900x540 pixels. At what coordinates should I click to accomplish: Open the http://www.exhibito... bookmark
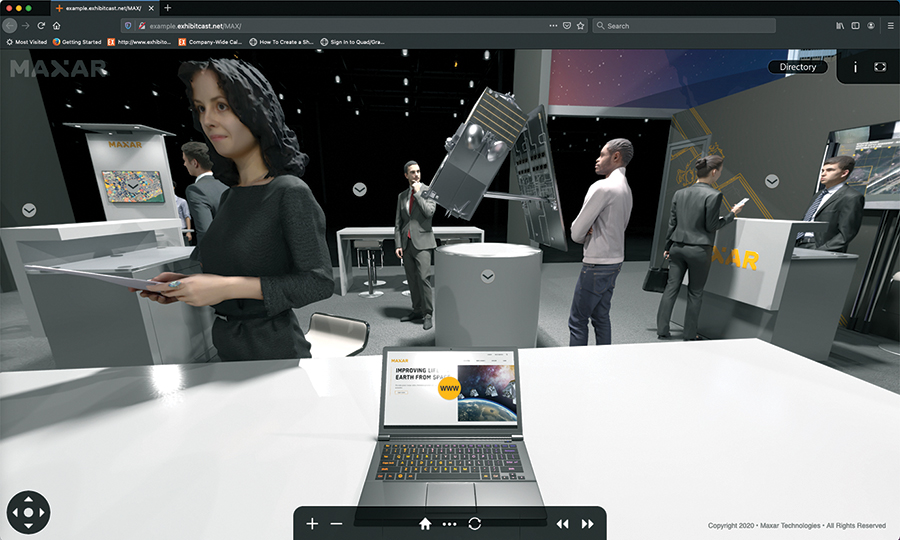[139, 42]
